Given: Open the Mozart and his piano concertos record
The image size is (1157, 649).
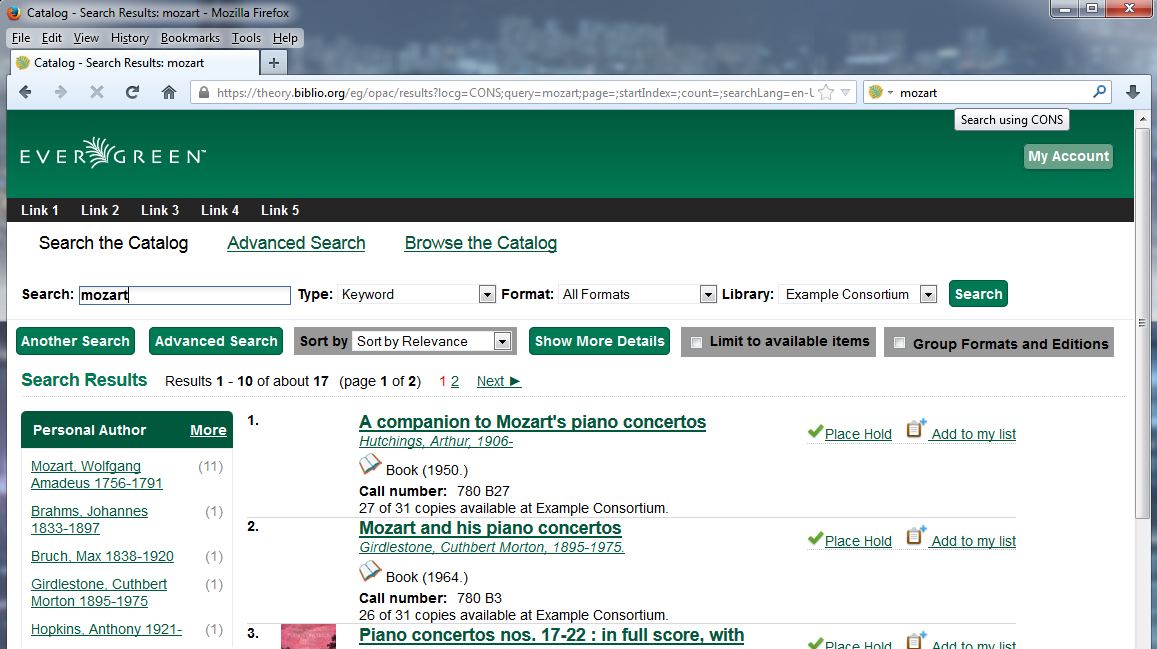Looking at the screenshot, I should click(x=490, y=528).
